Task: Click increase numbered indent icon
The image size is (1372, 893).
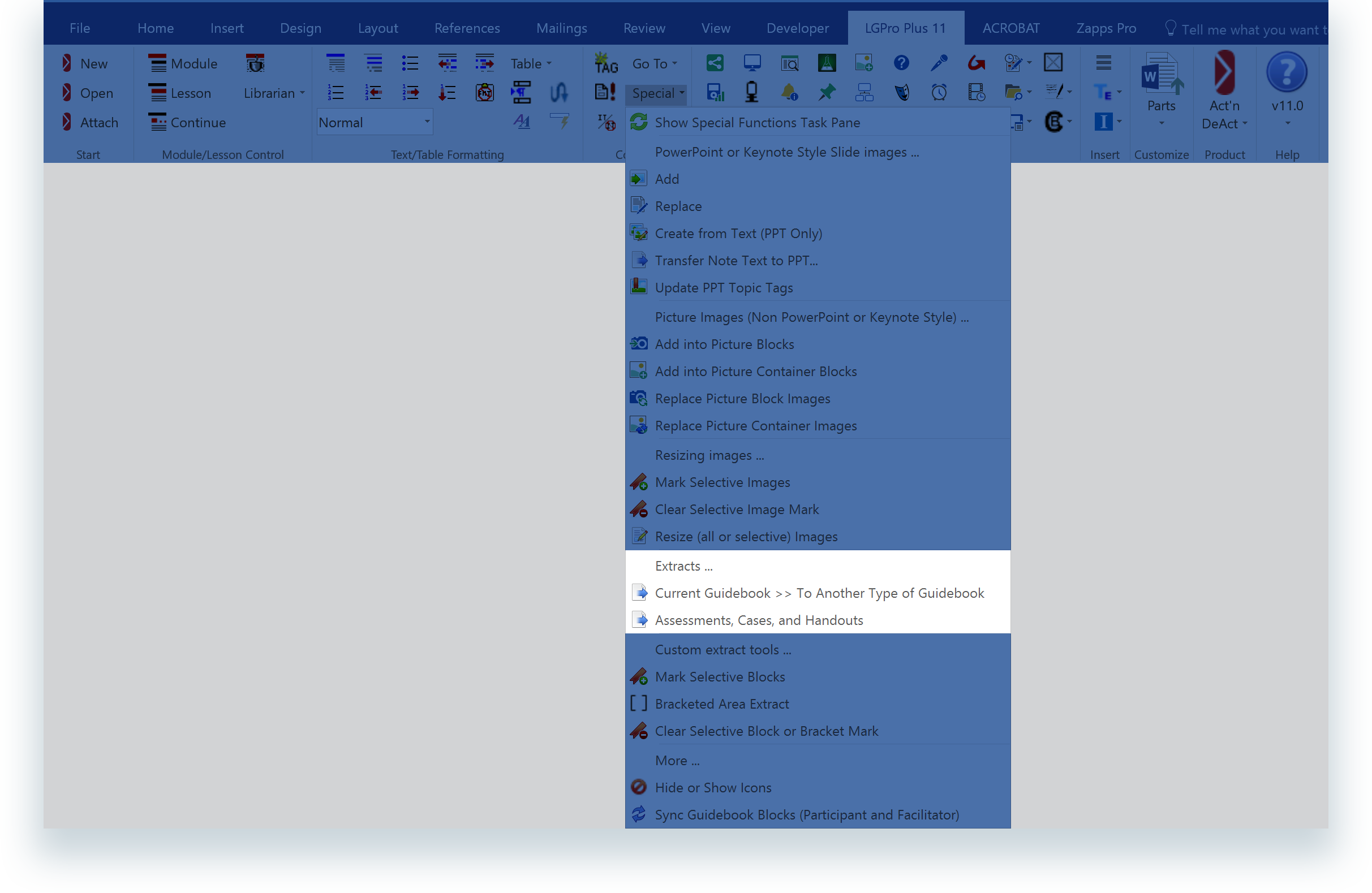Action: coord(410,92)
